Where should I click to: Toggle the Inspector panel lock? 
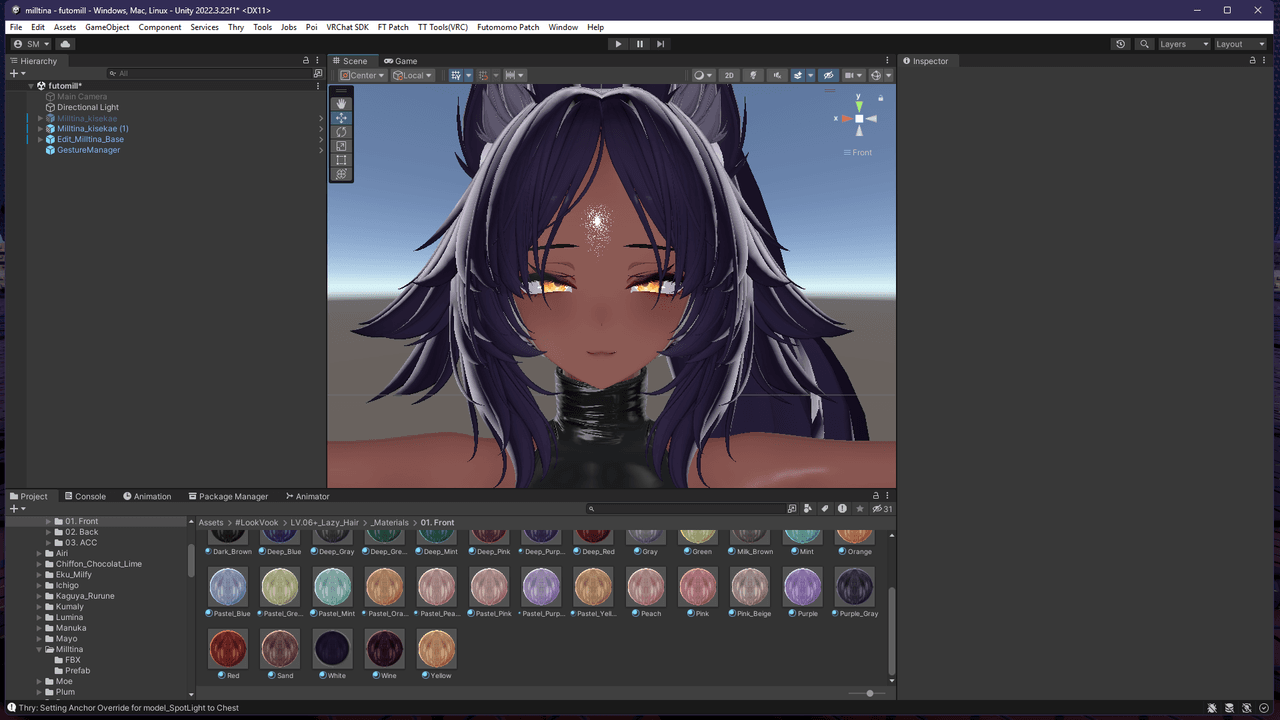coord(1252,61)
